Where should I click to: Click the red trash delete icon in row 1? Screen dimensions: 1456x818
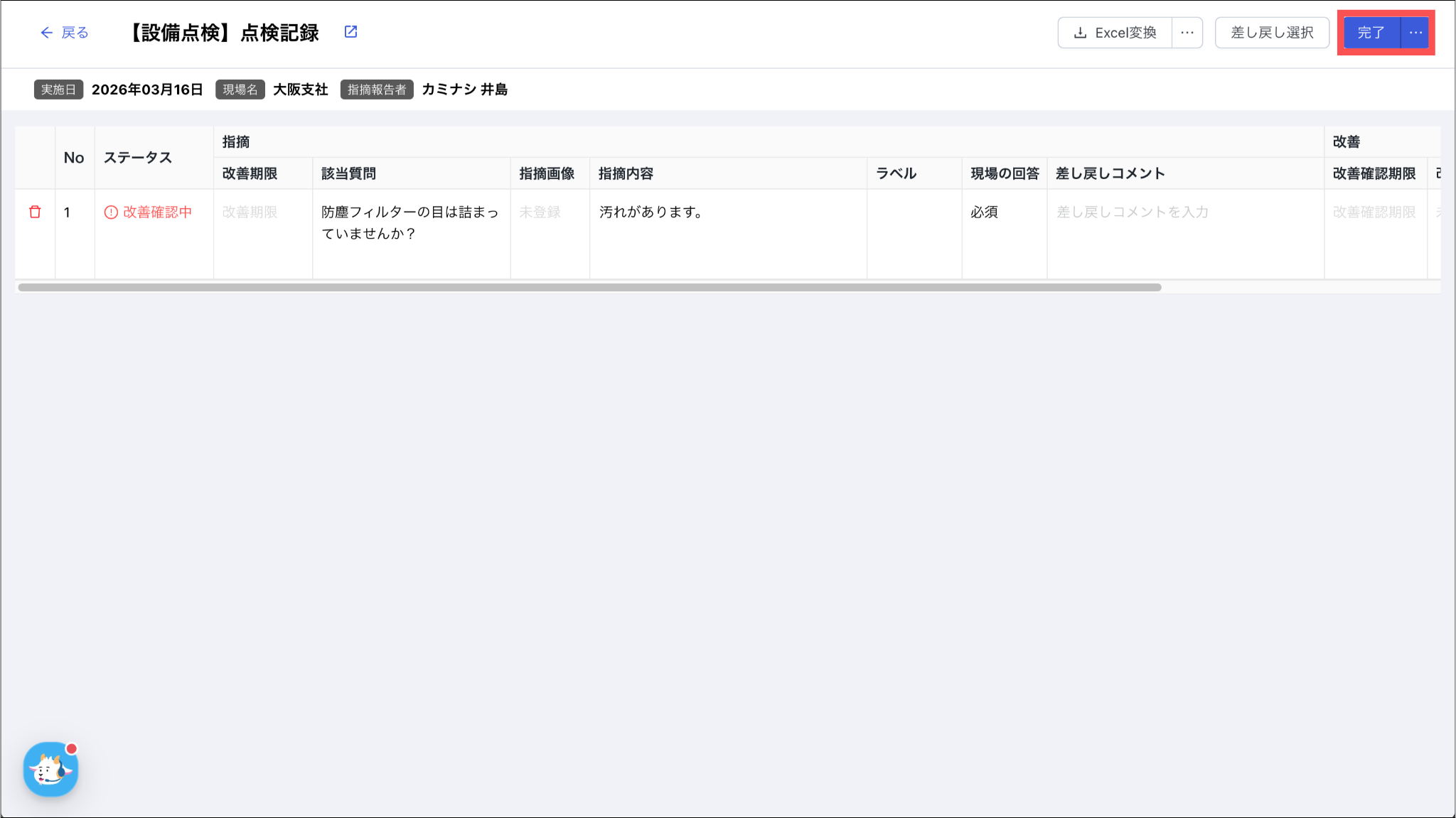(35, 212)
